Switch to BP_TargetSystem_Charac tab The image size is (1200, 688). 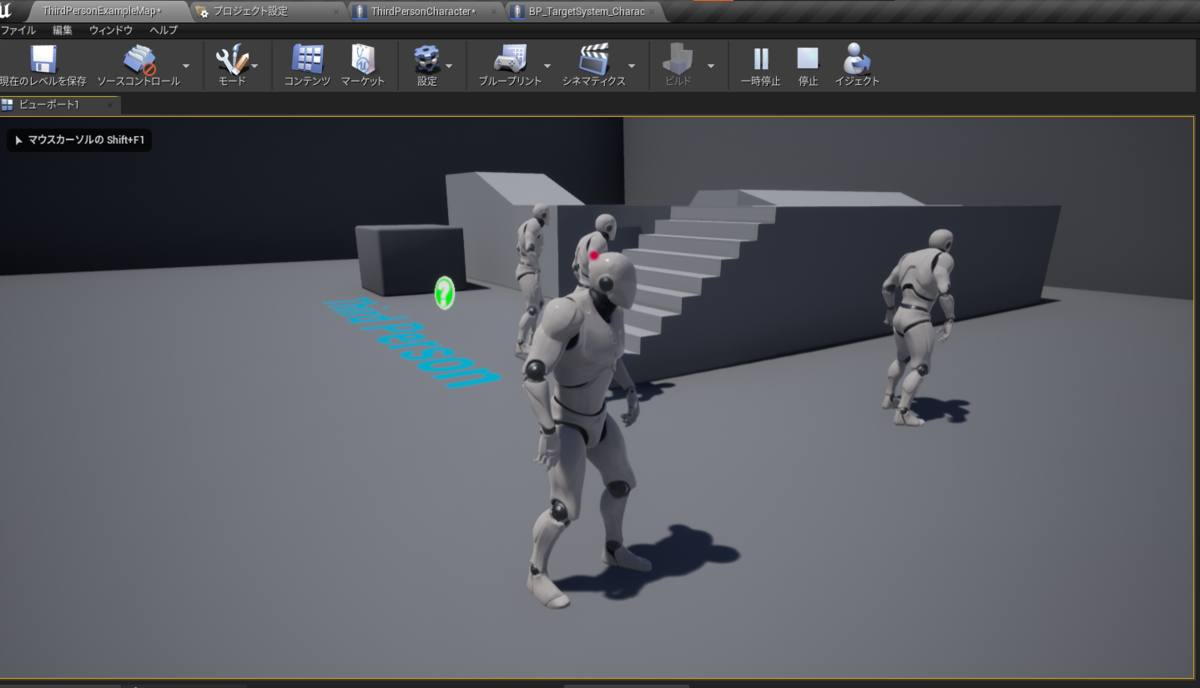click(585, 11)
